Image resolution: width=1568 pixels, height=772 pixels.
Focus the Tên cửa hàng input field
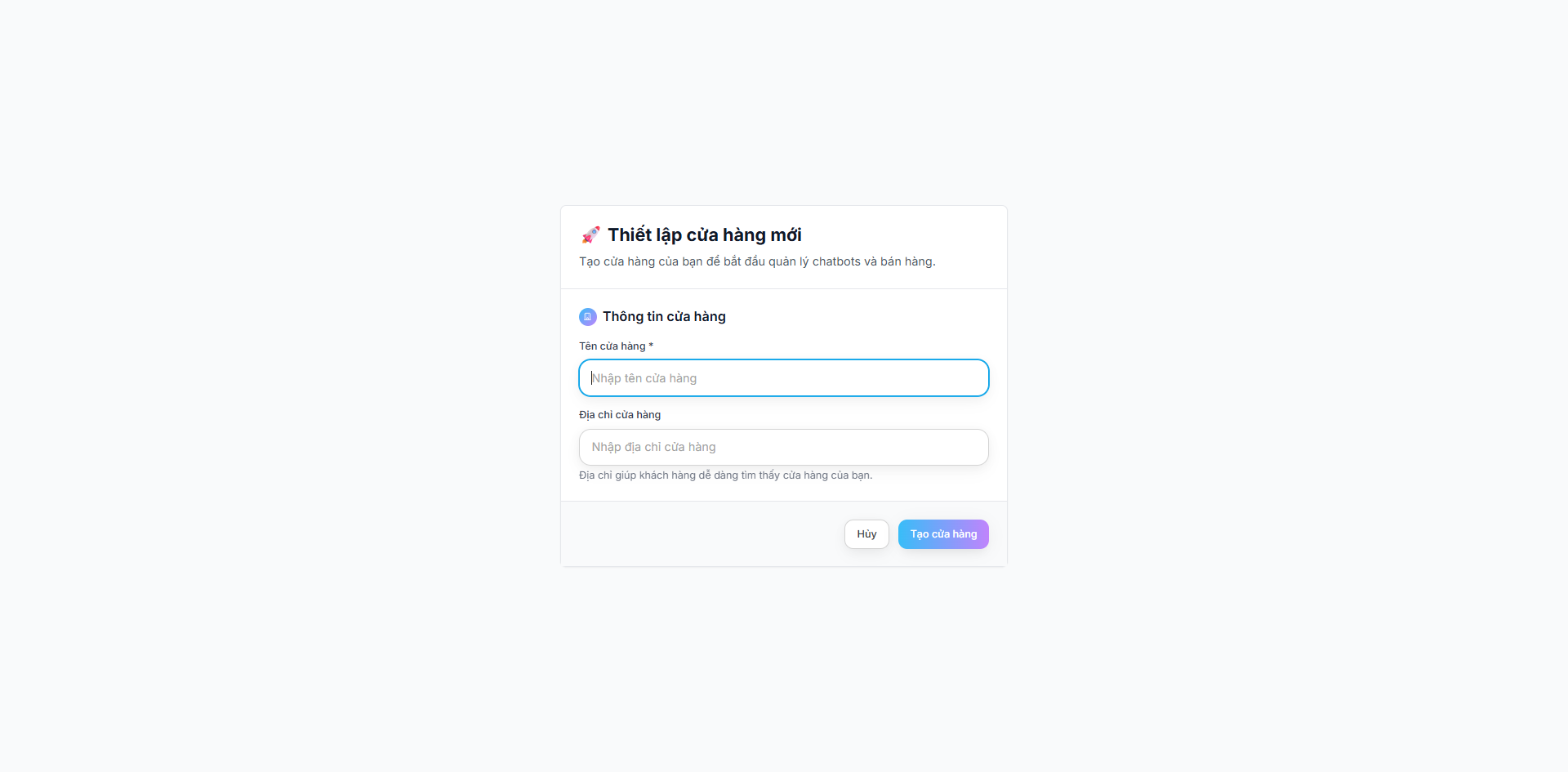(x=783, y=378)
